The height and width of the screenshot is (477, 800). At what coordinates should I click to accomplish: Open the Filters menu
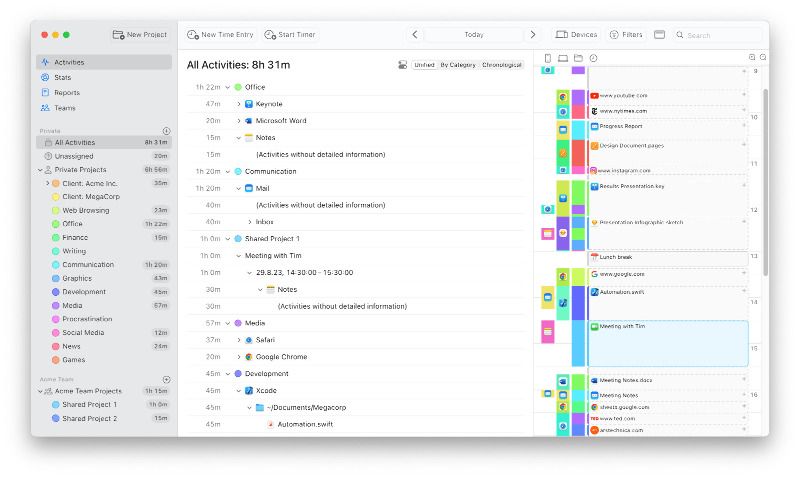click(626, 35)
